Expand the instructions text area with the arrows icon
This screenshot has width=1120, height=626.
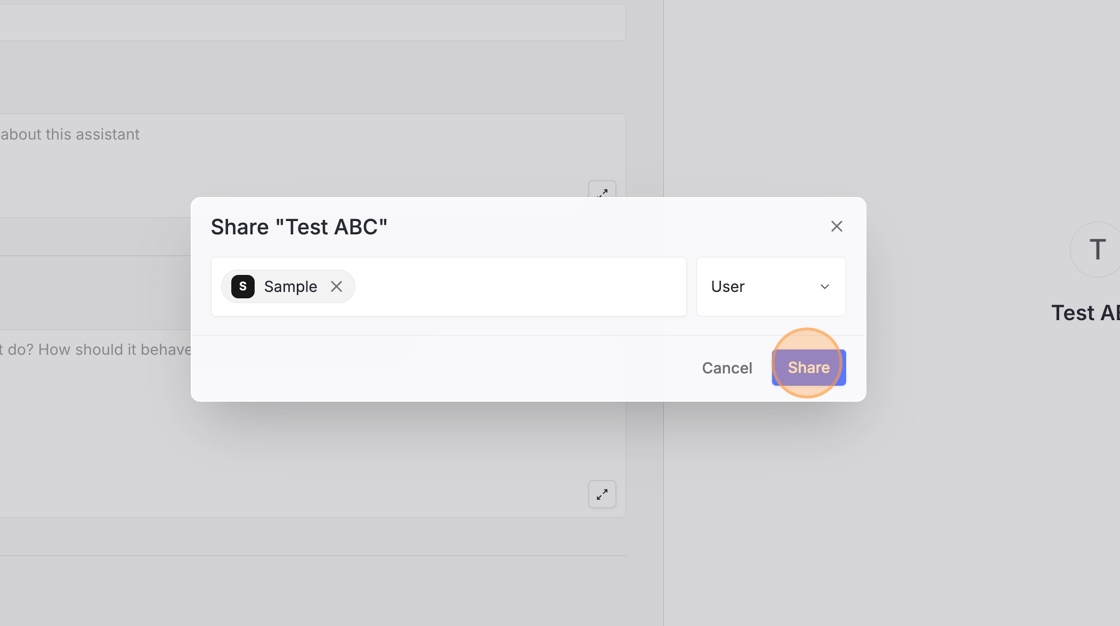[602, 494]
